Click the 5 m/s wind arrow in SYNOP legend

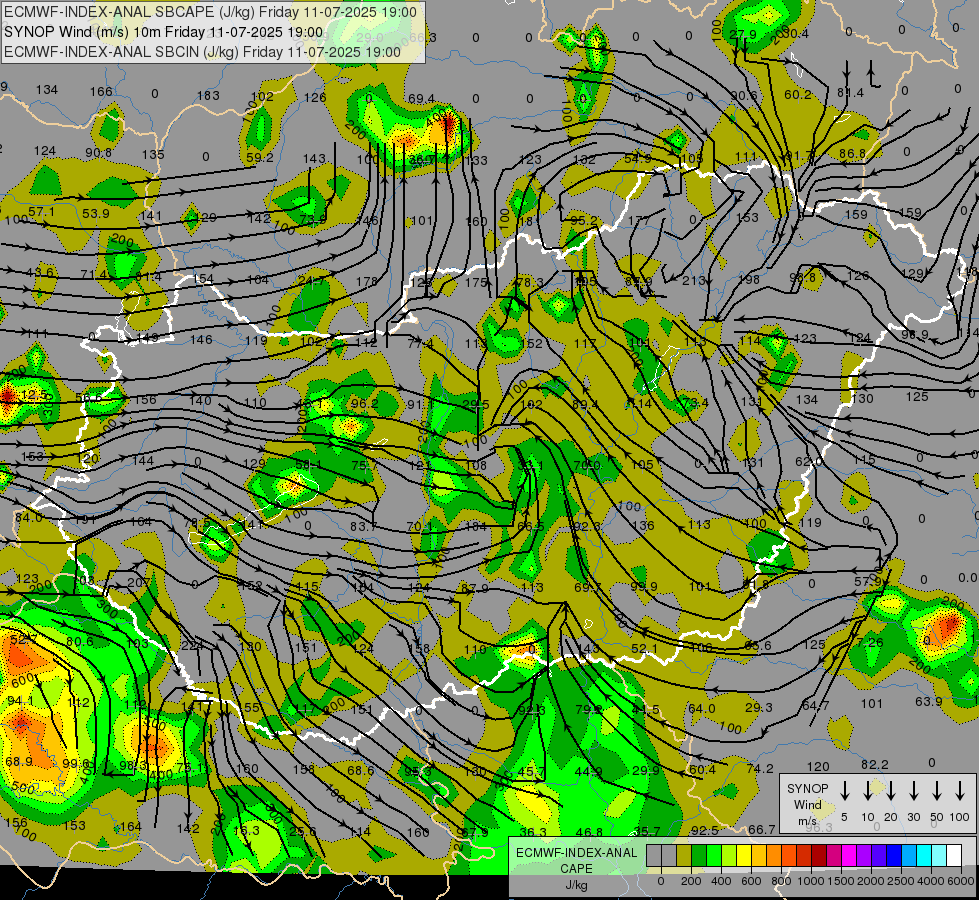point(844,791)
